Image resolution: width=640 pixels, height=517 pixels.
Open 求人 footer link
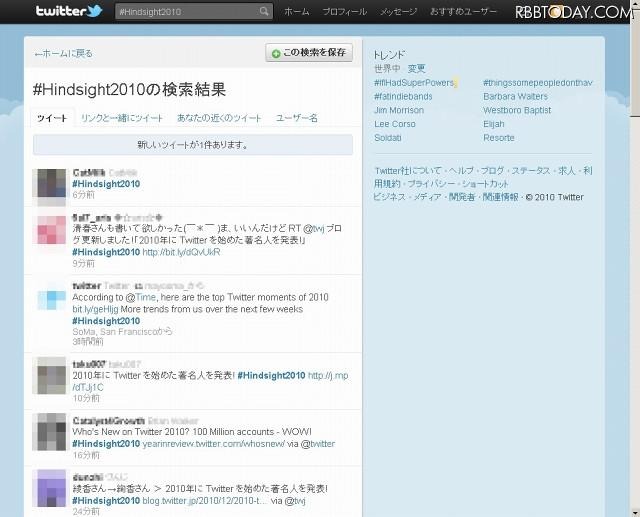coord(567,171)
